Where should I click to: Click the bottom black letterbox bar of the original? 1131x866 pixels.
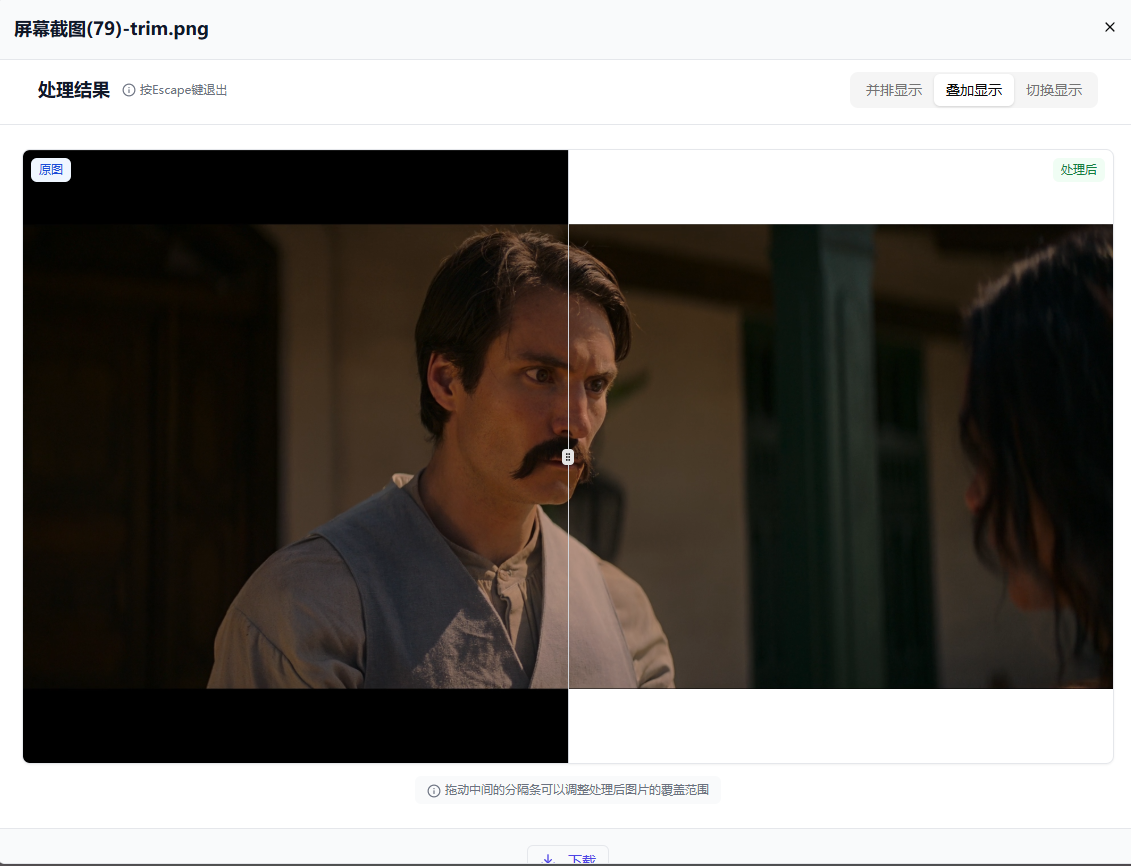pyautogui.click(x=300, y=725)
